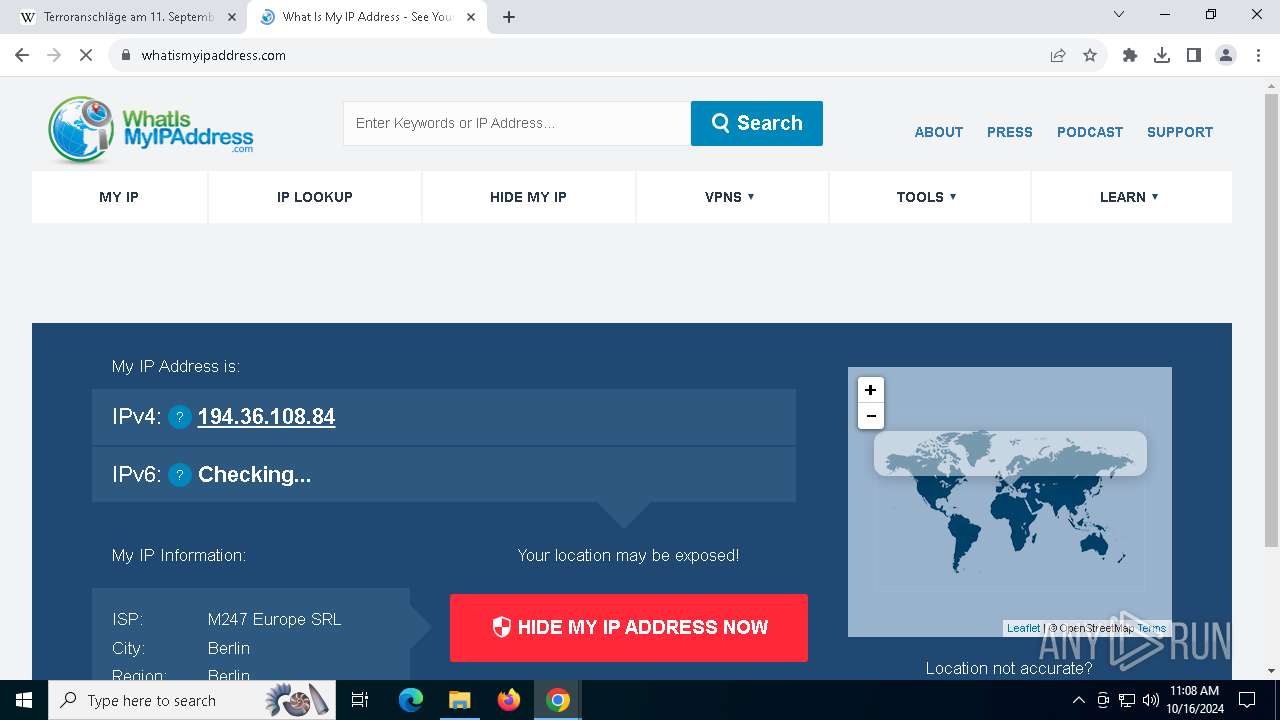Click the HIDE MY IP ADDRESS NOW button
This screenshot has height=720, width=1280.
[x=629, y=628]
